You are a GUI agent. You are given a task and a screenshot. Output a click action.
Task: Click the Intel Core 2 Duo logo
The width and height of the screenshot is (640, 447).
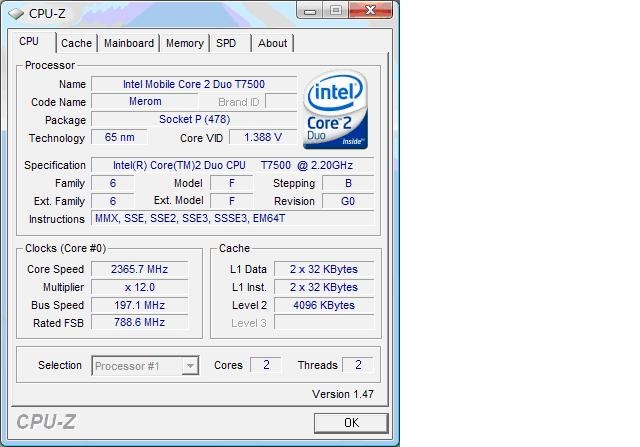(x=336, y=109)
